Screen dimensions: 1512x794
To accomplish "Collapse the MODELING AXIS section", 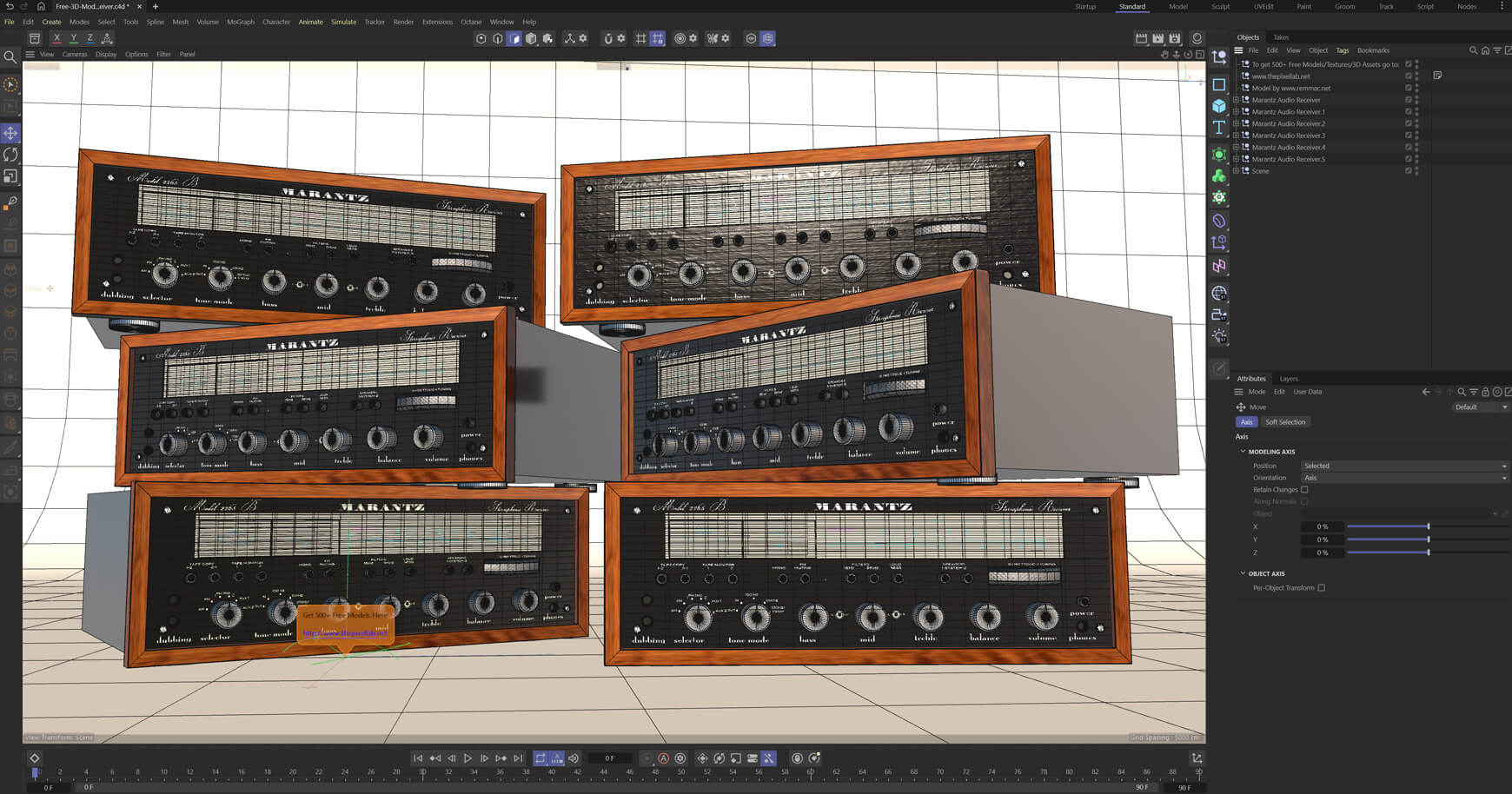I will coord(1243,452).
